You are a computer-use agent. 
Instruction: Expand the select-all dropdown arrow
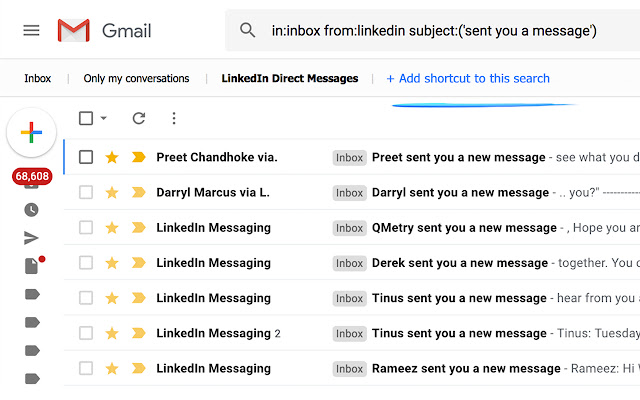tap(103, 119)
